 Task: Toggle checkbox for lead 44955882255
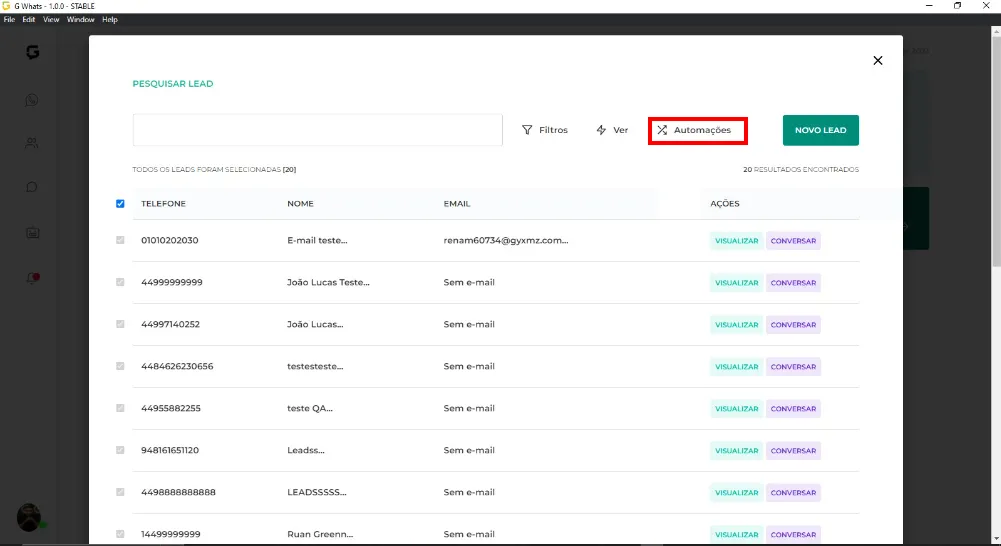(120, 408)
